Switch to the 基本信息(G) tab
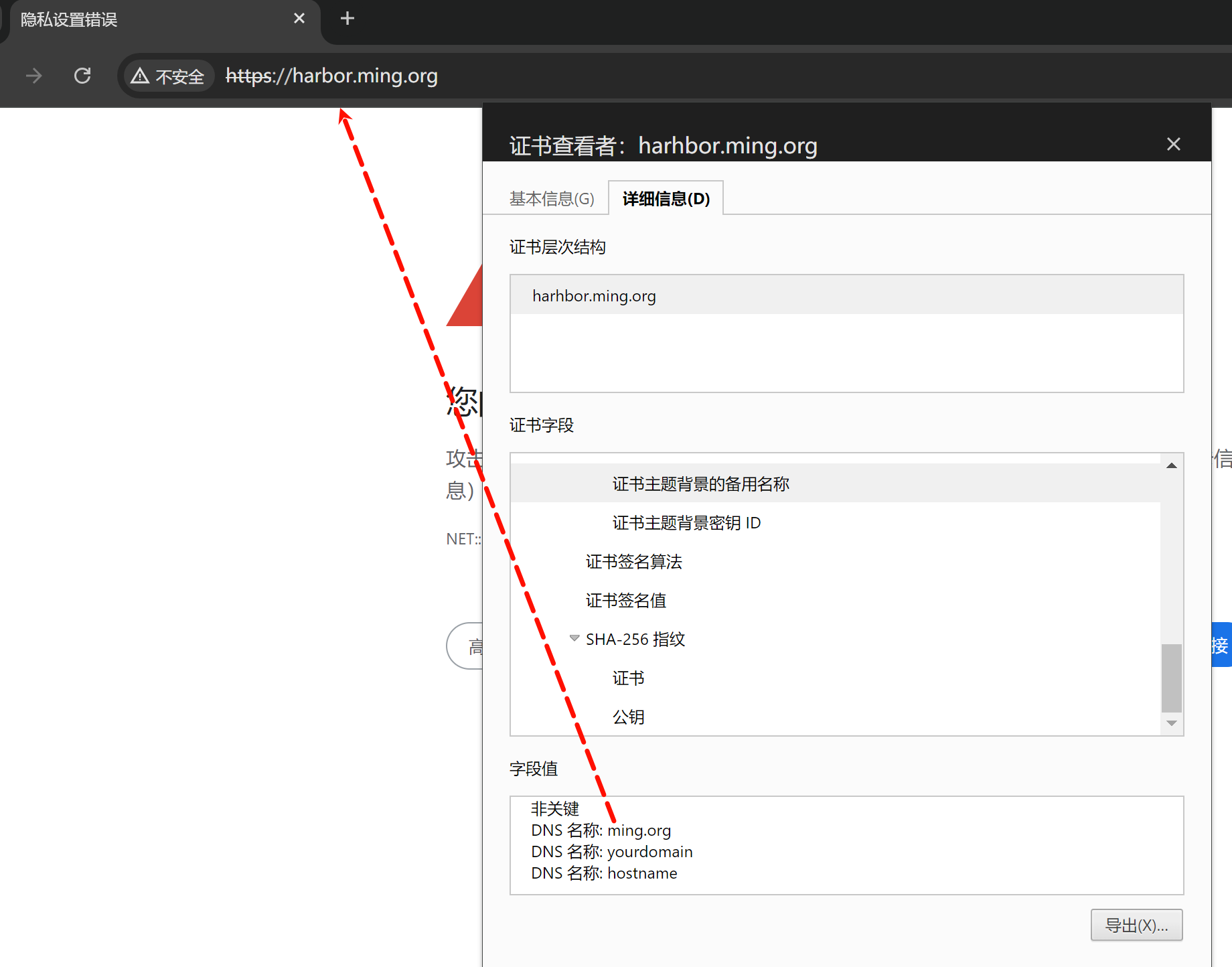Image resolution: width=1232 pixels, height=967 pixels. point(551,199)
